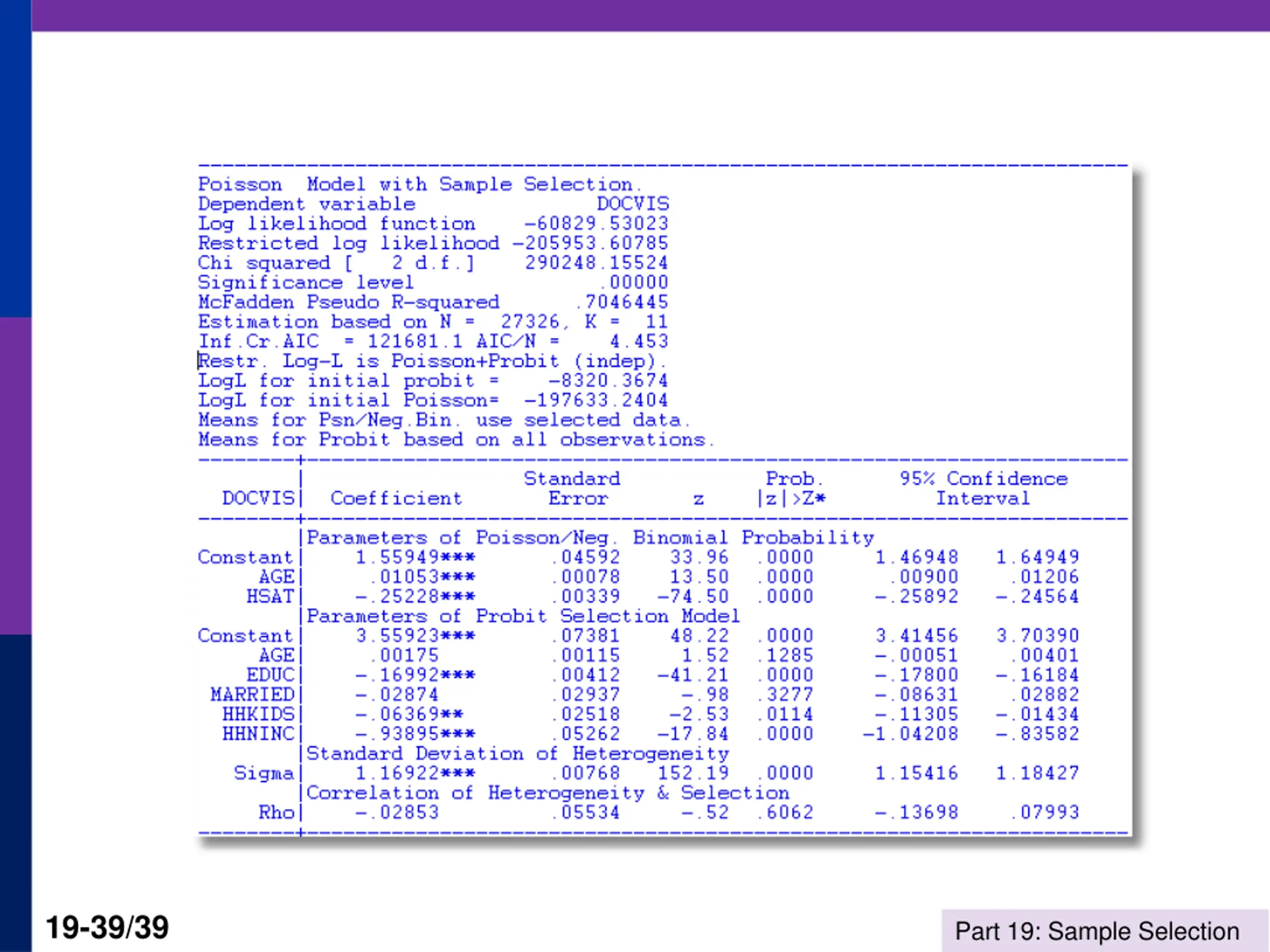Screen dimensions: 1270x952
Task: Select the HSAT row label
Action: pyautogui.click(x=270, y=596)
